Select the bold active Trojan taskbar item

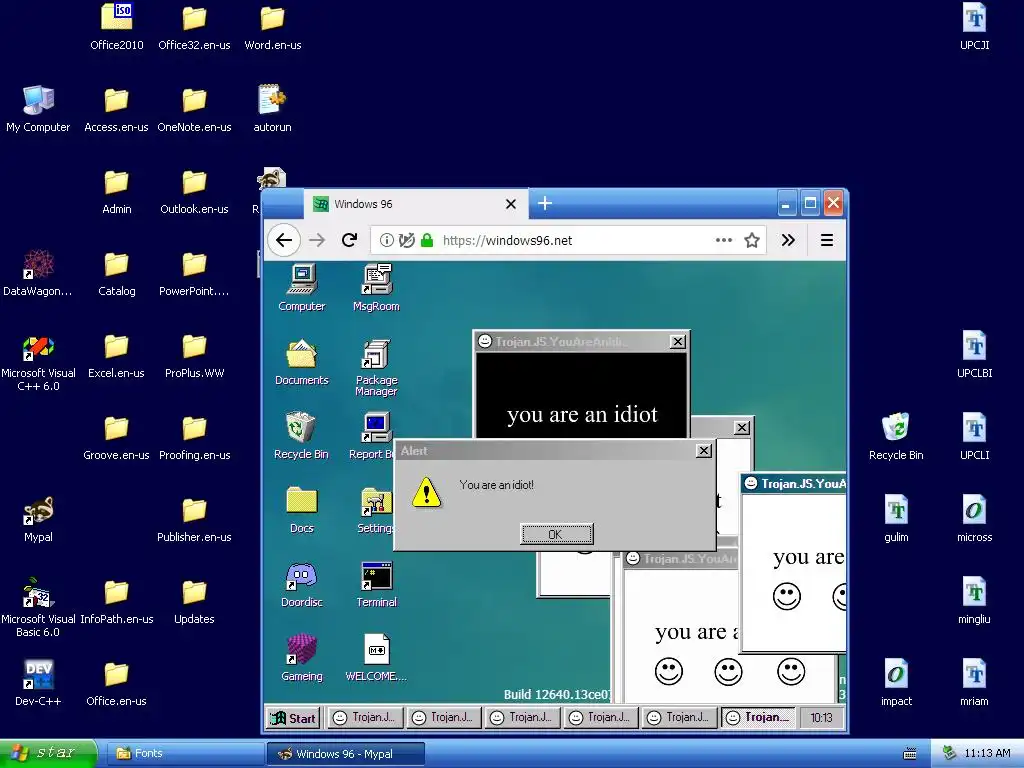pyautogui.click(x=758, y=718)
